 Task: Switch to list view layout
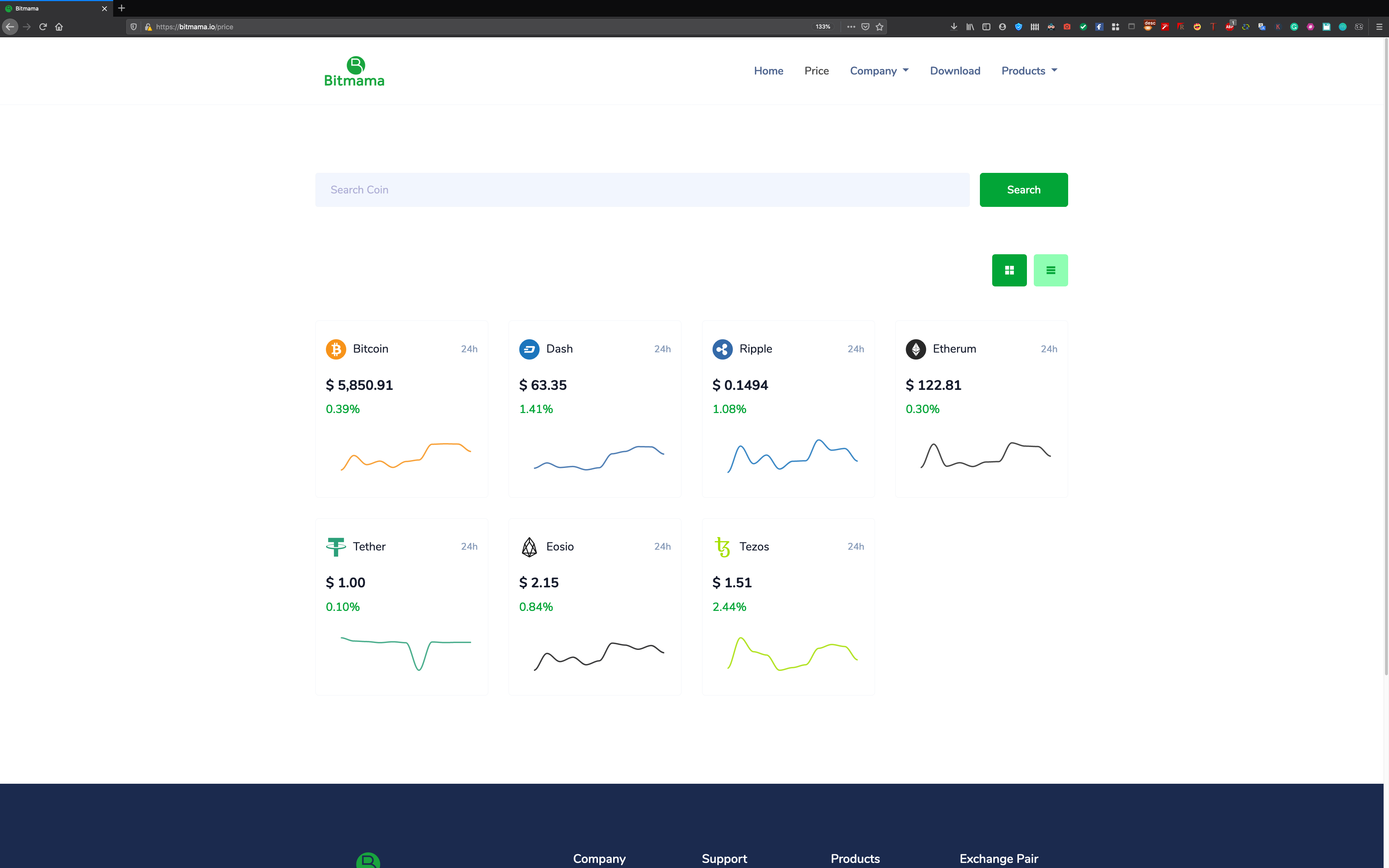[x=1050, y=271]
